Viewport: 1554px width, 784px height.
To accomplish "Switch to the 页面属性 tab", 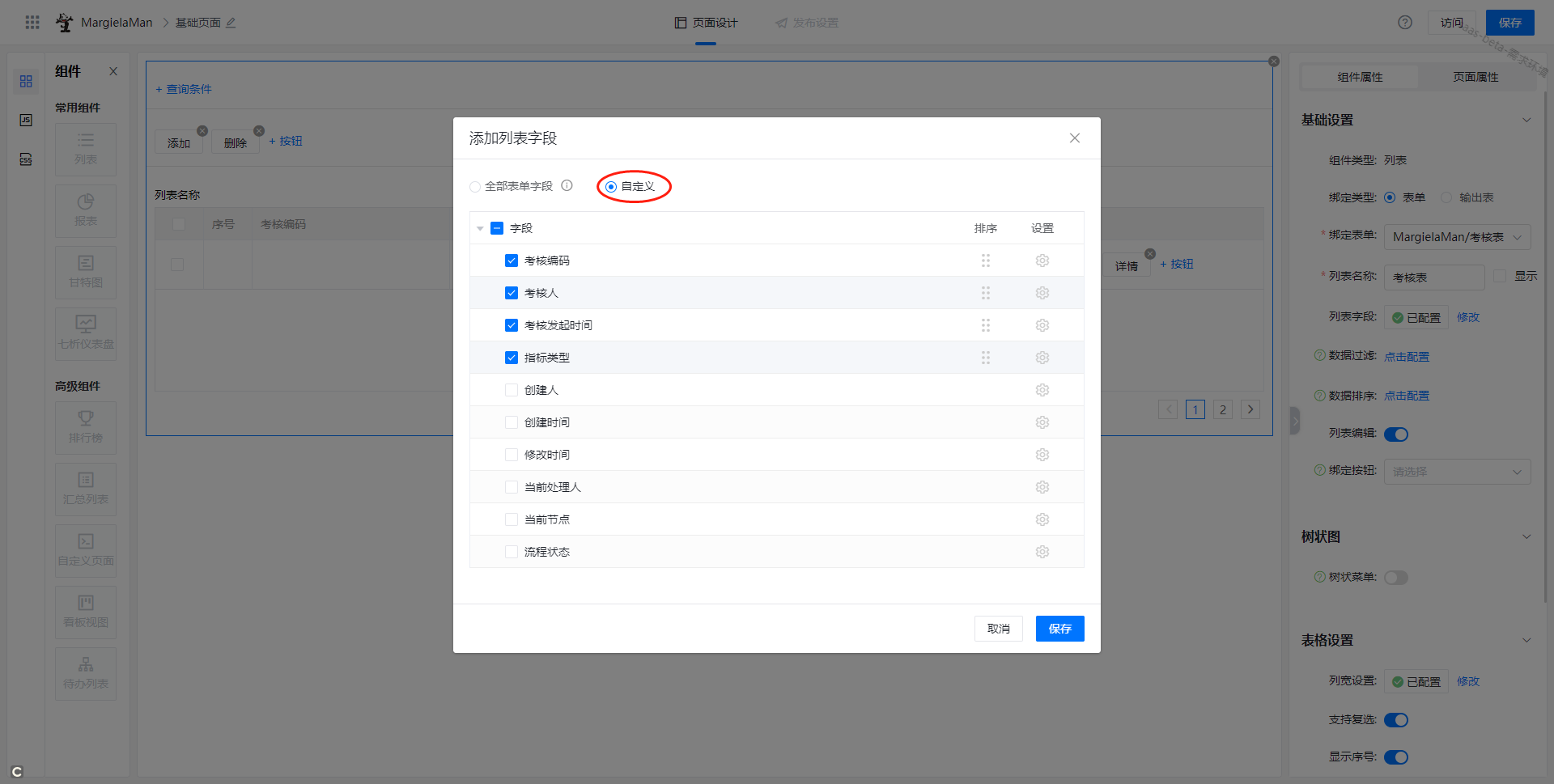I will [1475, 77].
